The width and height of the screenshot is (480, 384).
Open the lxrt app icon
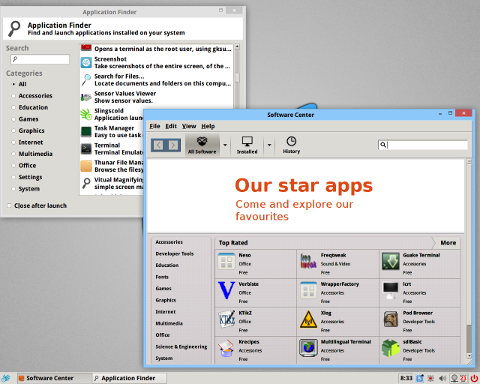[391, 290]
